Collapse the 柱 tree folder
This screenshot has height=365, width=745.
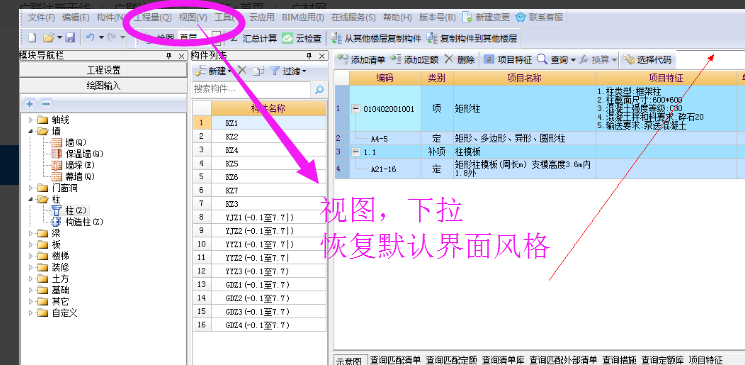click(x=31, y=200)
